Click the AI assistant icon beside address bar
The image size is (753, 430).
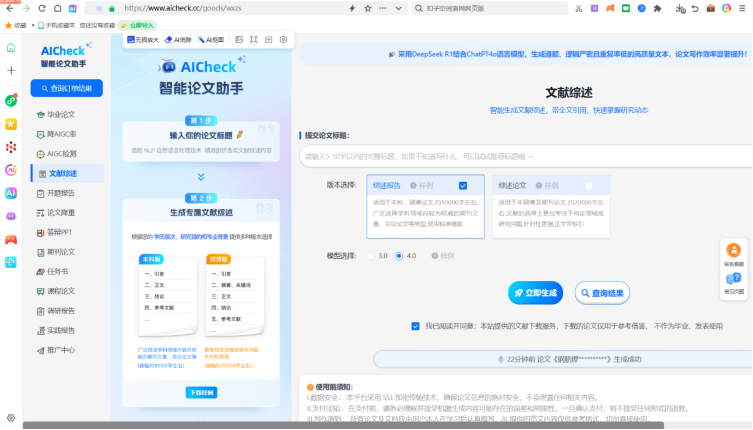click(x=73, y=8)
